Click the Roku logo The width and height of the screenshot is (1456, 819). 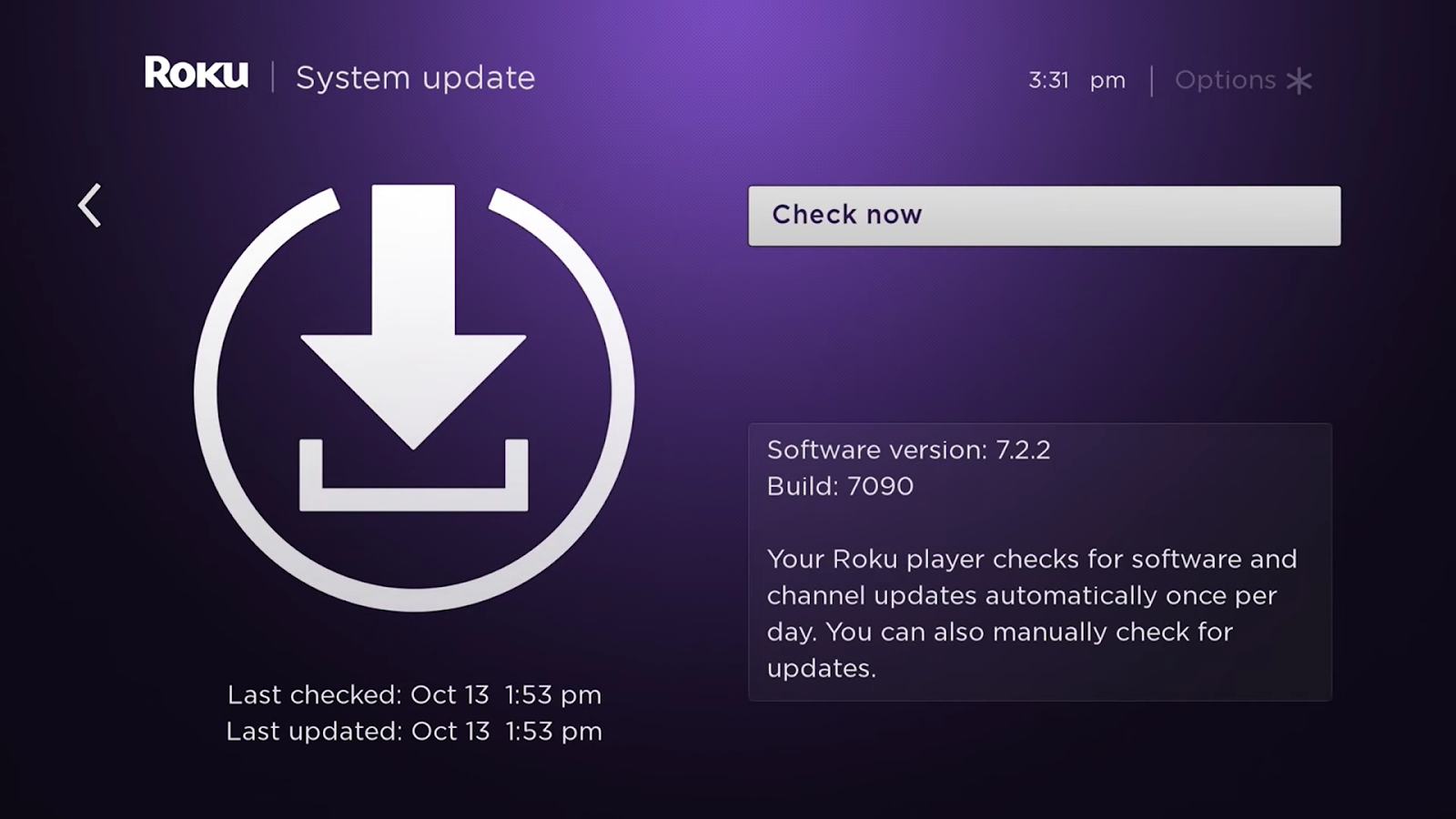tap(196, 74)
